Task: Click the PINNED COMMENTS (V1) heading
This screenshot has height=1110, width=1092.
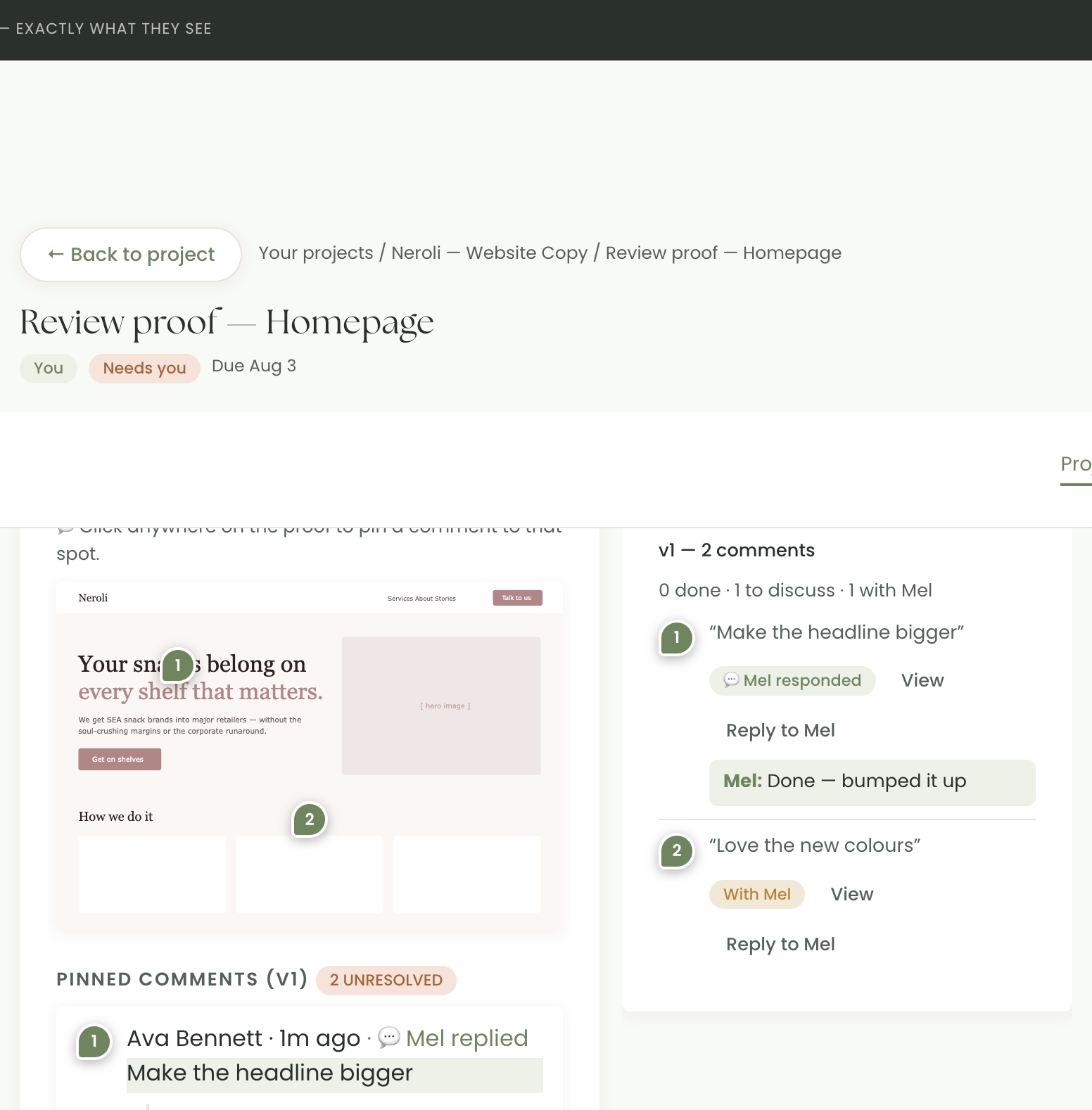Action: coord(182,980)
